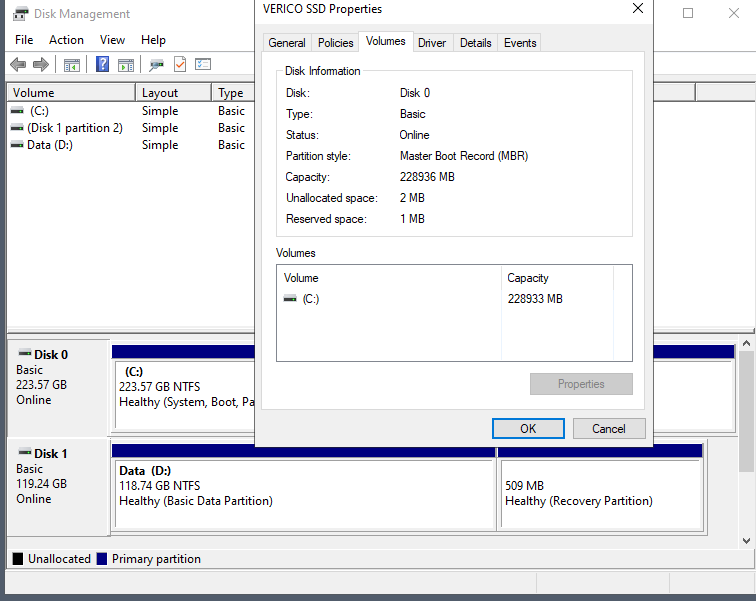756x601 pixels.
Task: Select (C:) in the properties Volumes list
Action: (x=446, y=299)
